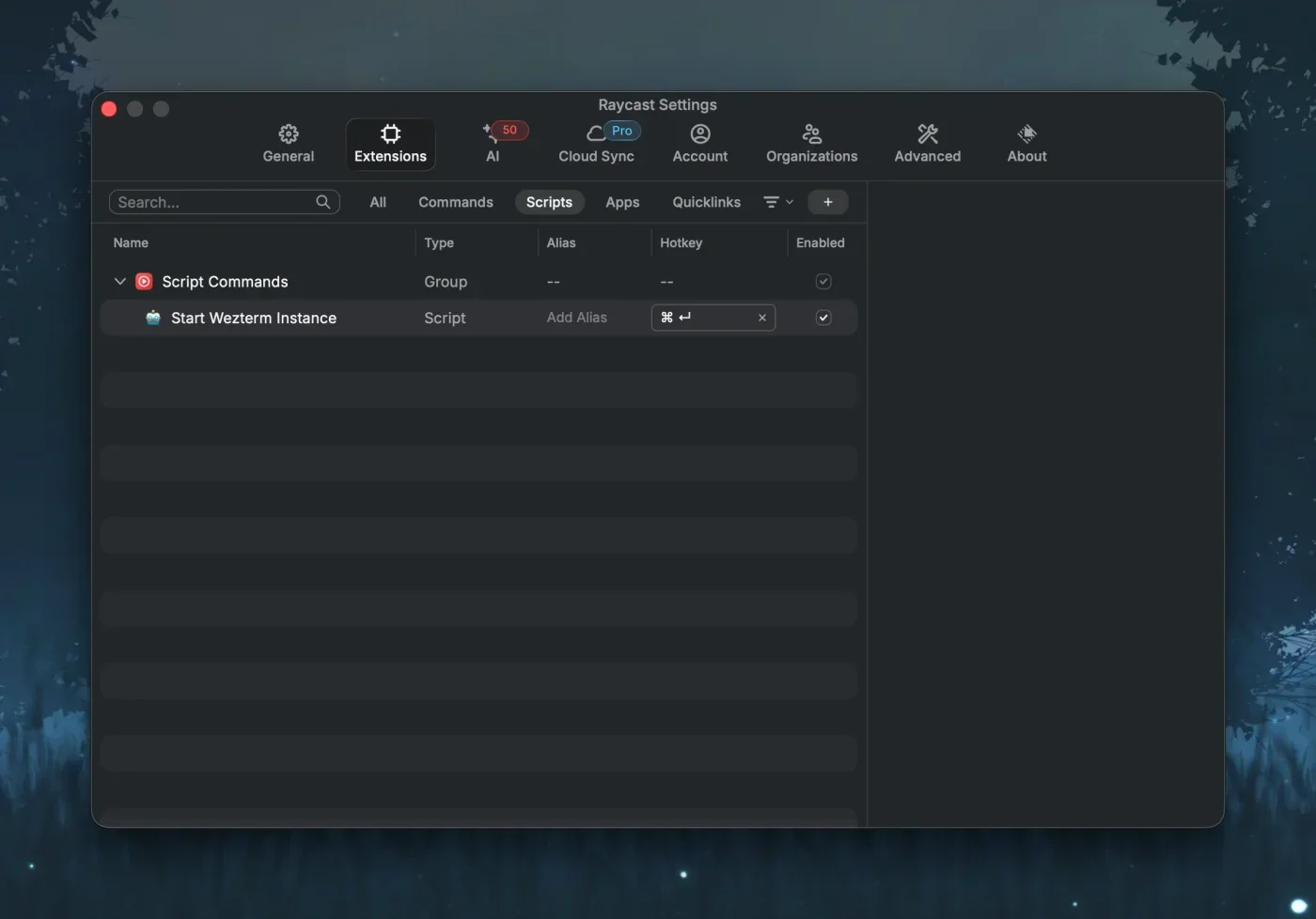
Task: Open Advanced settings tools icon
Action: 927,132
